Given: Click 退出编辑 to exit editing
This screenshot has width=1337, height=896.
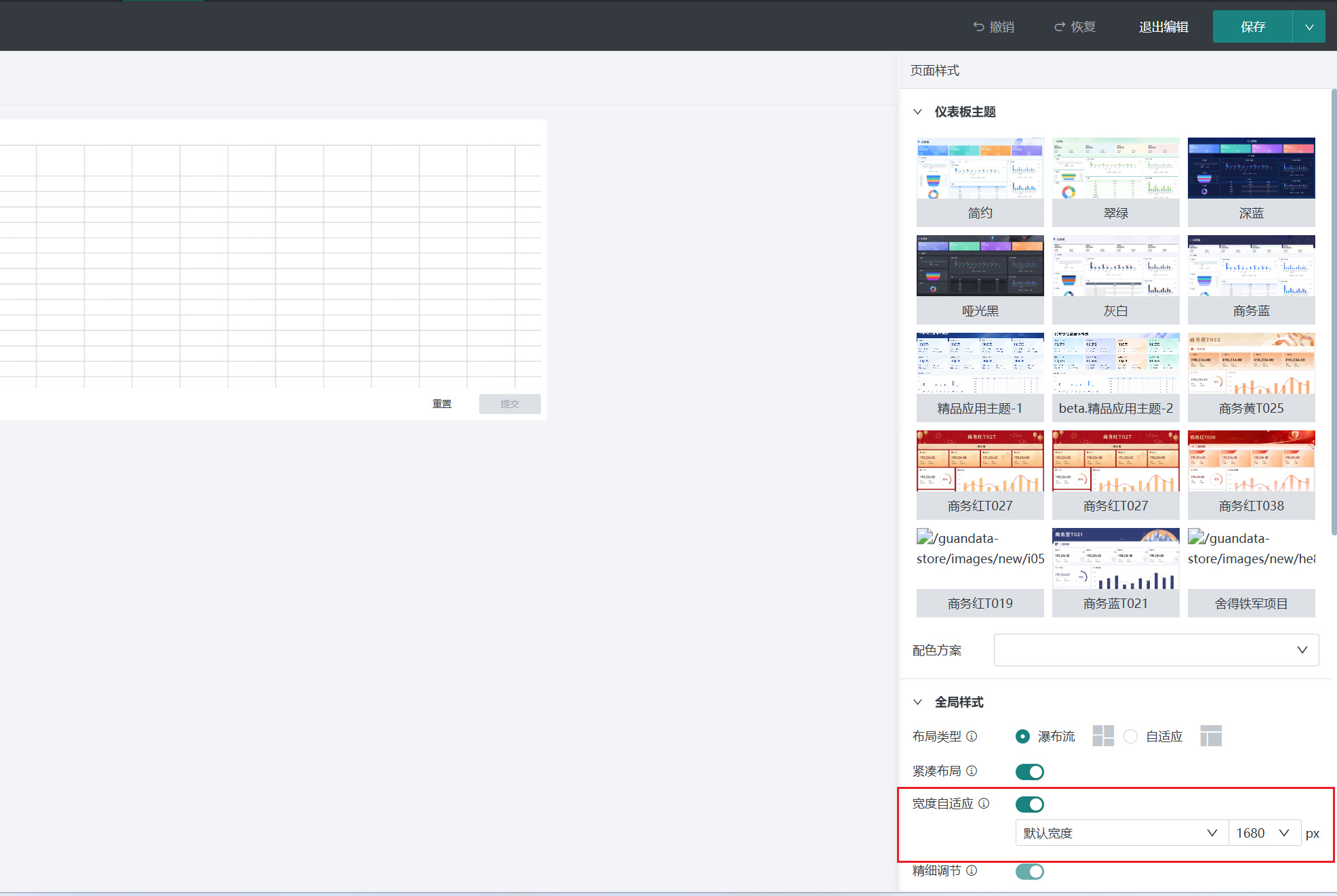Looking at the screenshot, I should click(x=1163, y=27).
